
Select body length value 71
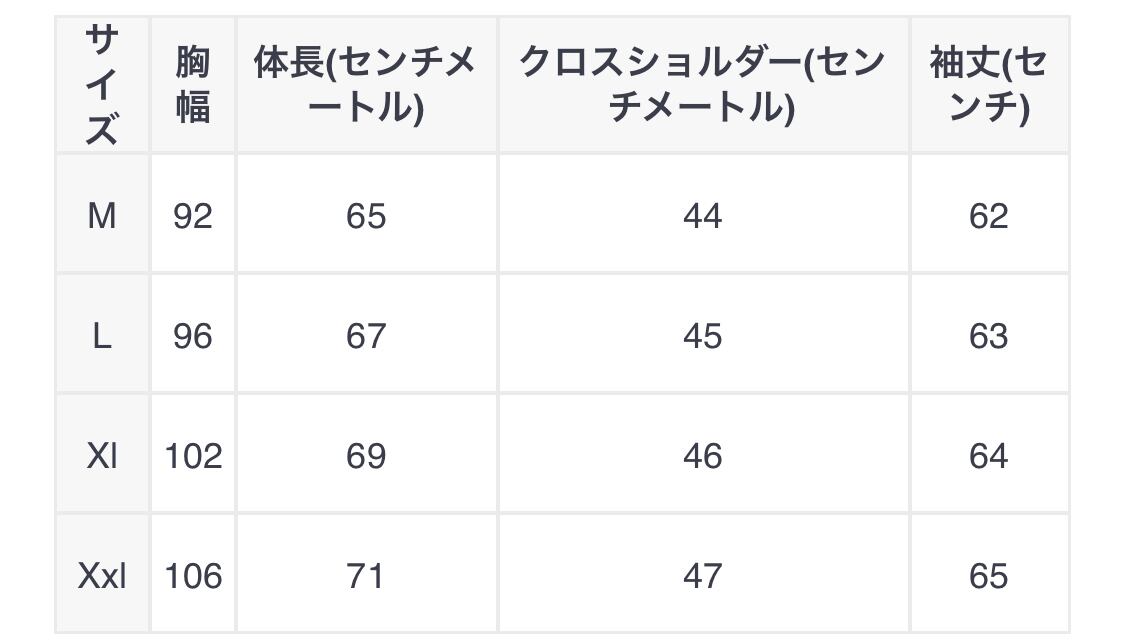click(x=365, y=576)
